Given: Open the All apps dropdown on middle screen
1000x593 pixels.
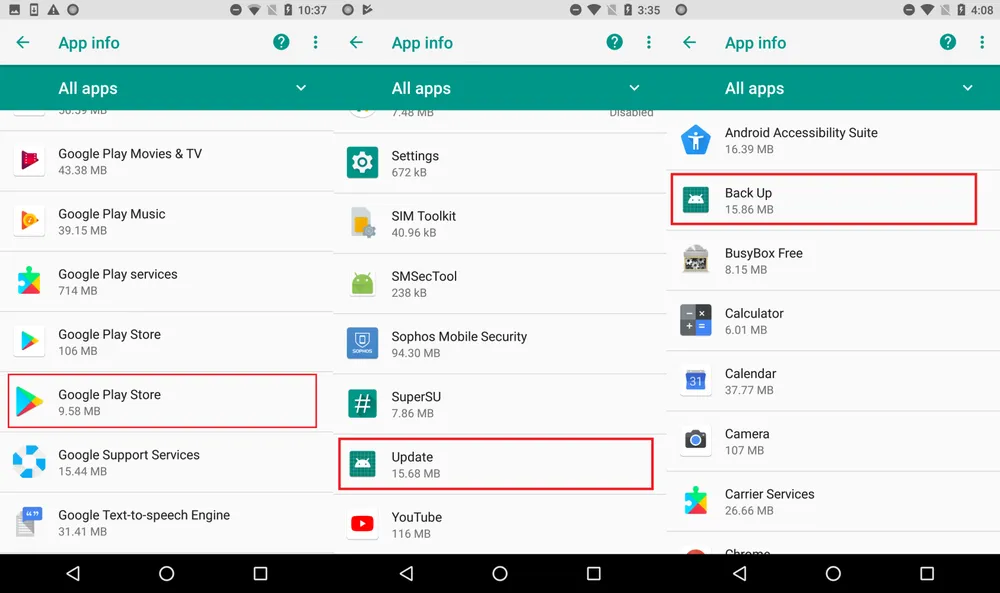Looking at the screenshot, I should (634, 88).
